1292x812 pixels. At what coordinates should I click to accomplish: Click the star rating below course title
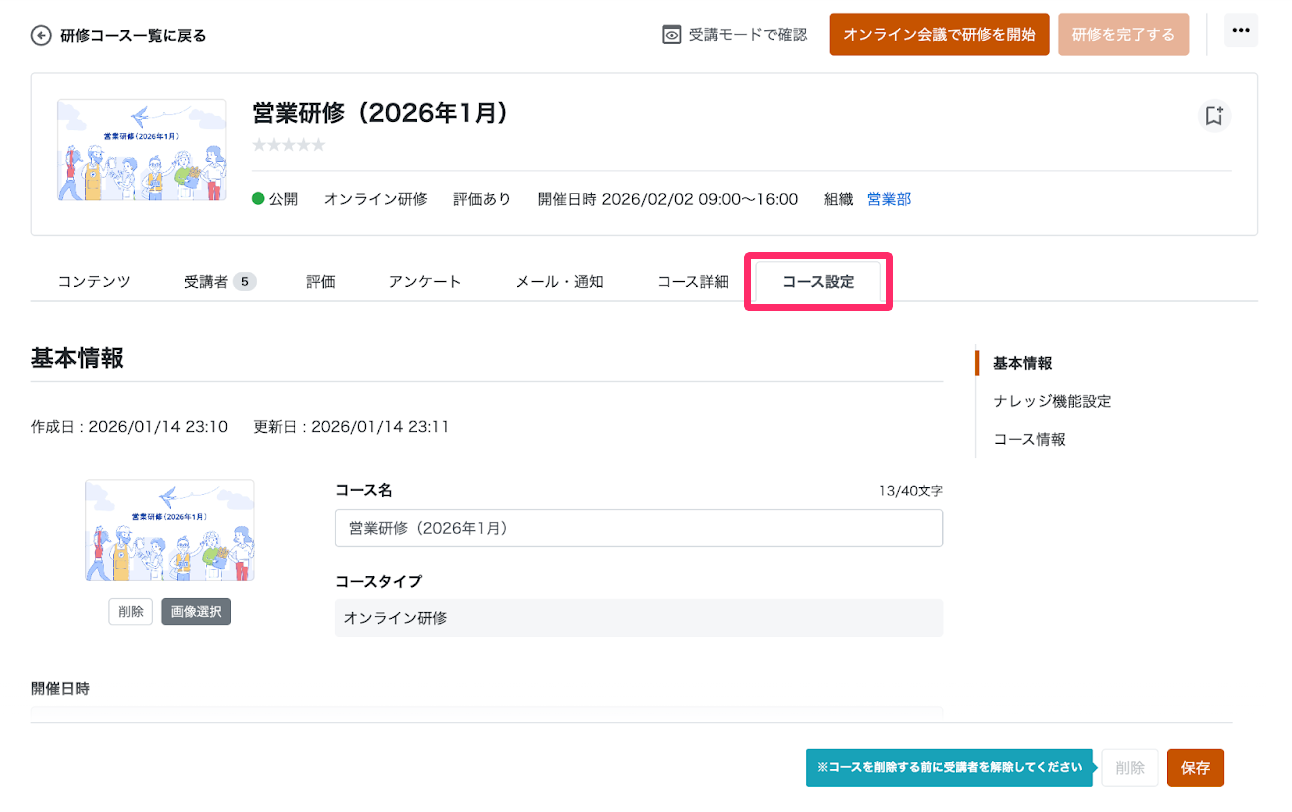tap(289, 145)
